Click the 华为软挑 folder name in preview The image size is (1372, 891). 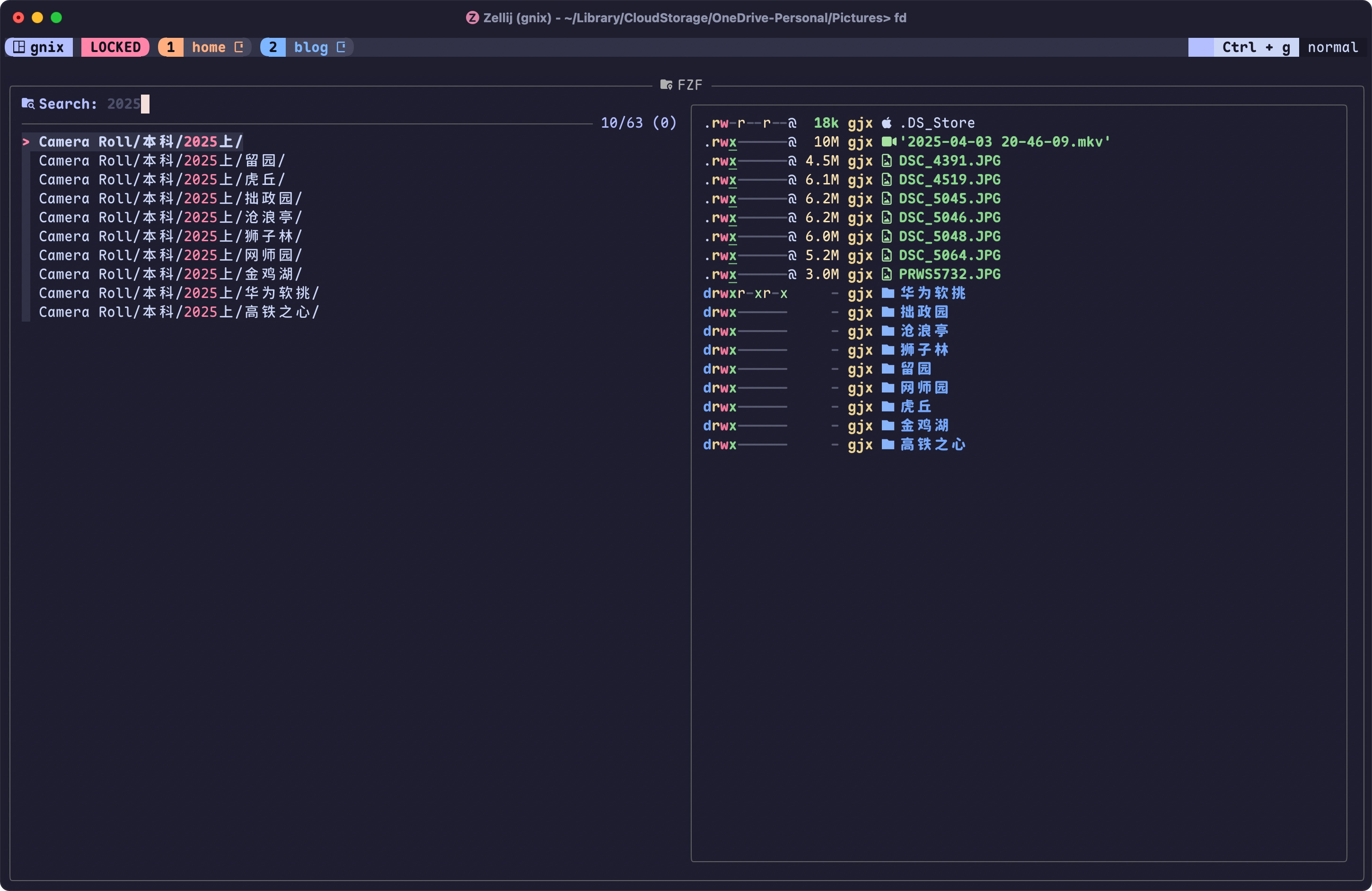point(933,293)
